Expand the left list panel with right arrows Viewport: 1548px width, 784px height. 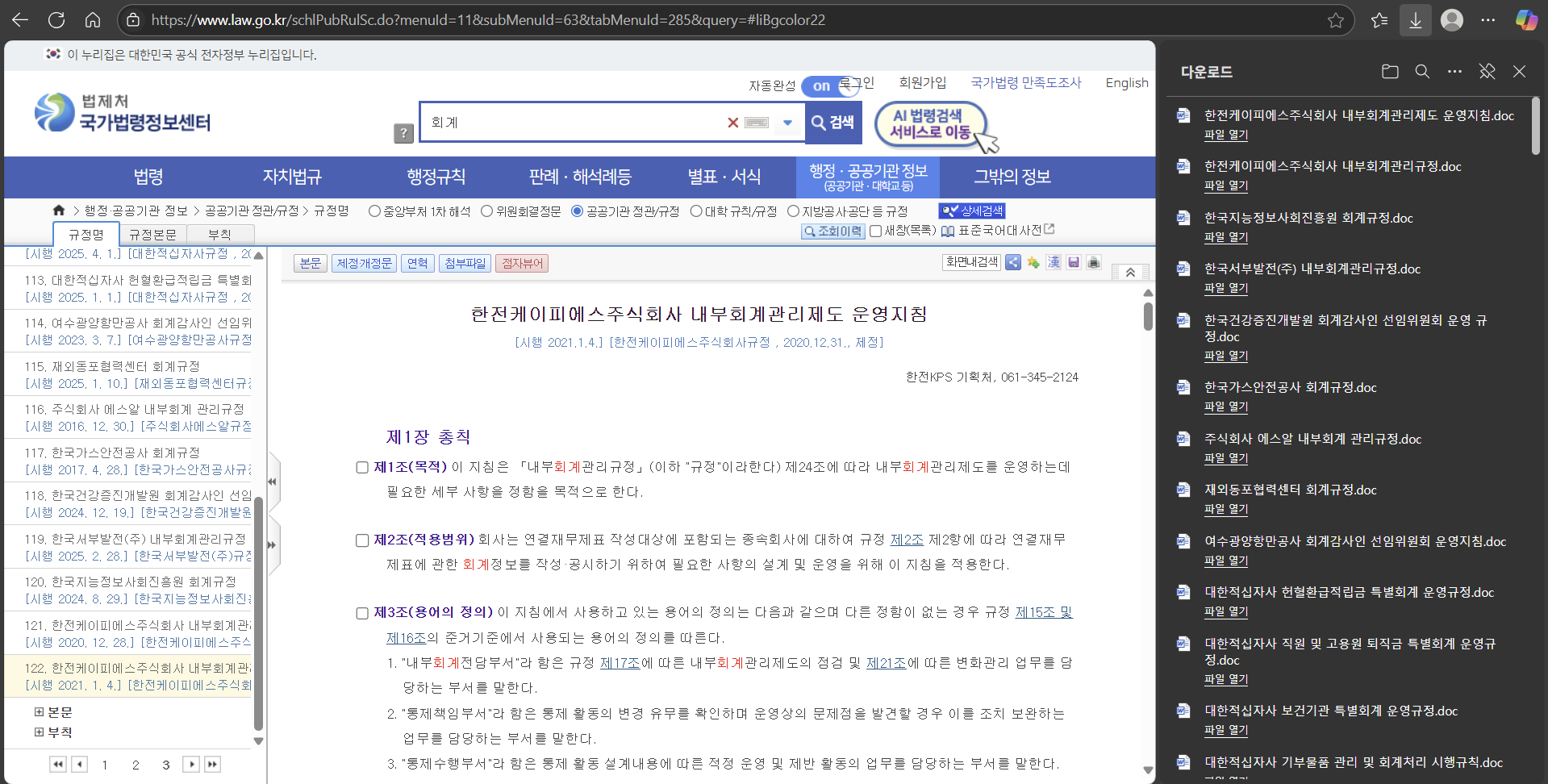click(273, 545)
